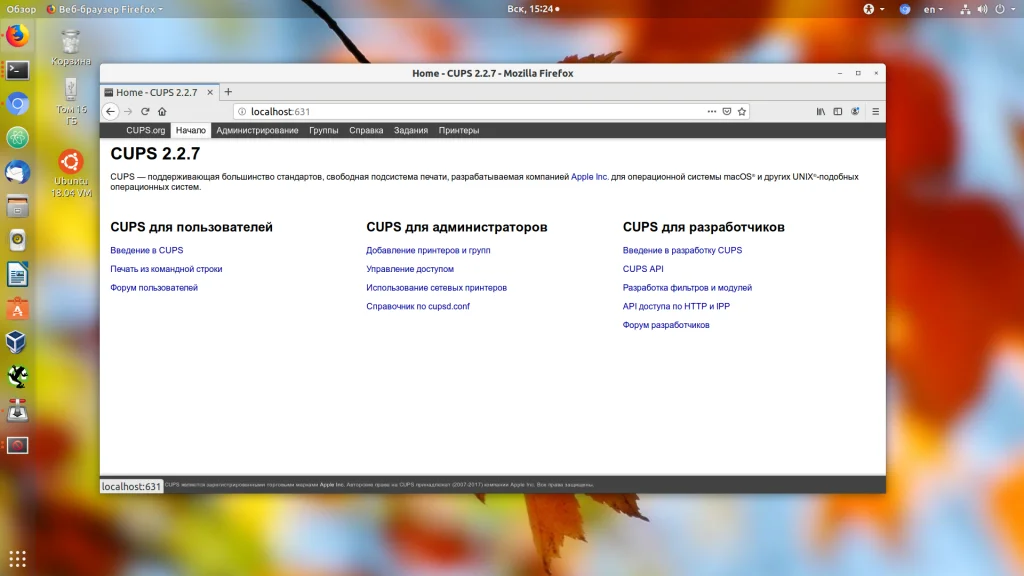Open Chromium browser in the dock

pyautogui.click(x=18, y=104)
